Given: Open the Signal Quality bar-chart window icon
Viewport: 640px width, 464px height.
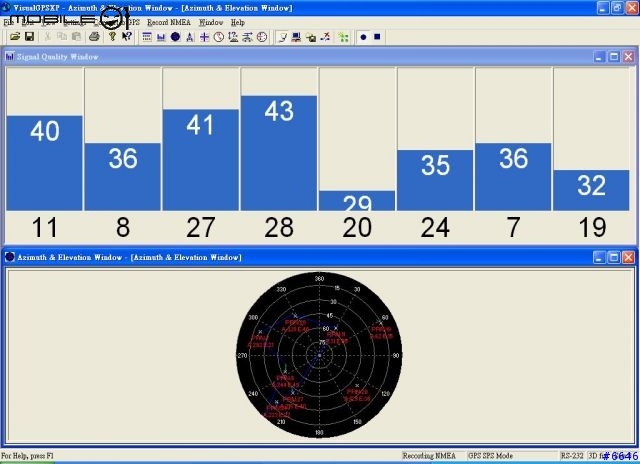Looking at the screenshot, I should click(x=161, y=37).
